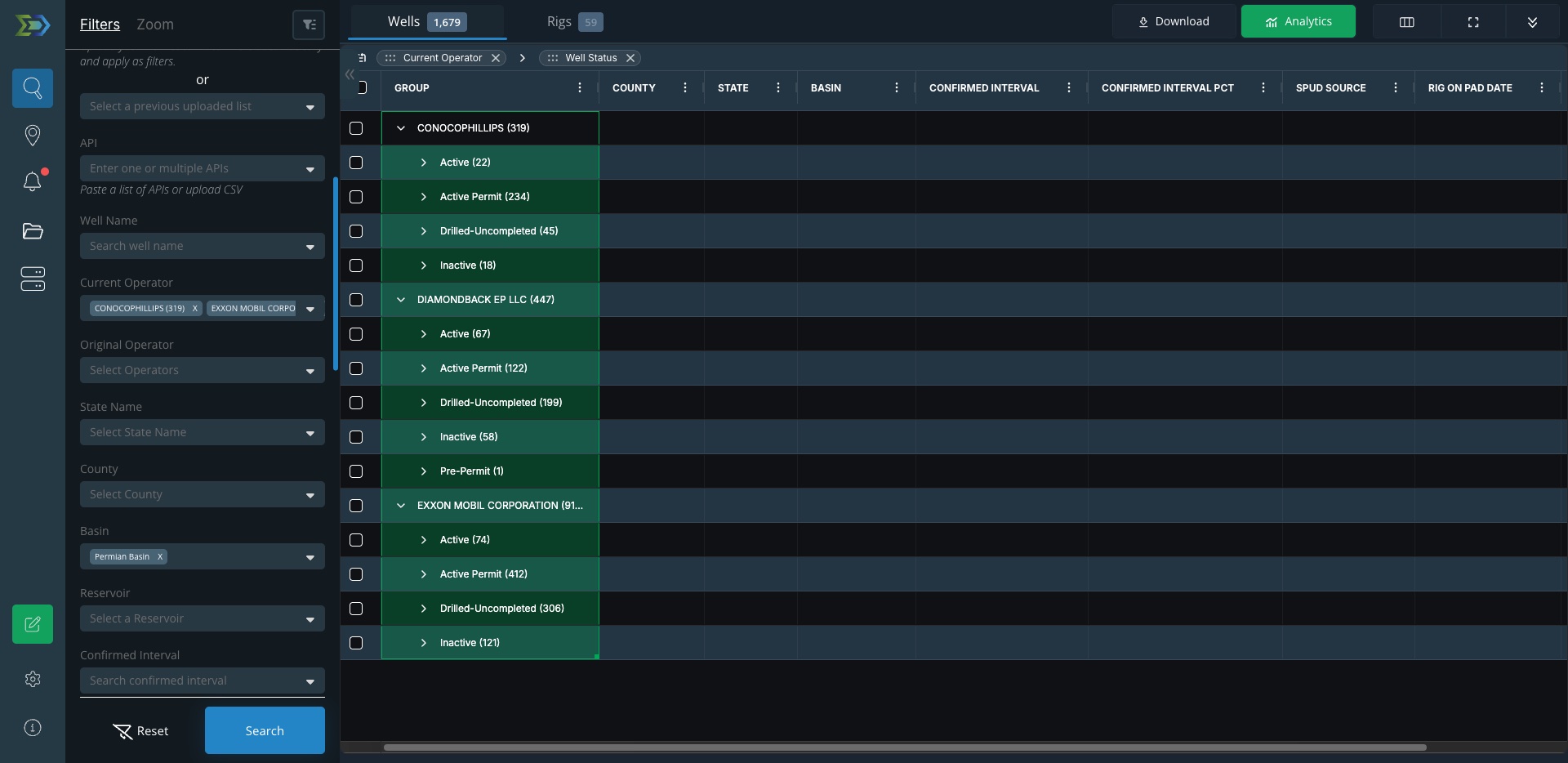
Task: Expand the Drilled-Uncompleted (199) row
Action: pos(424,403)
